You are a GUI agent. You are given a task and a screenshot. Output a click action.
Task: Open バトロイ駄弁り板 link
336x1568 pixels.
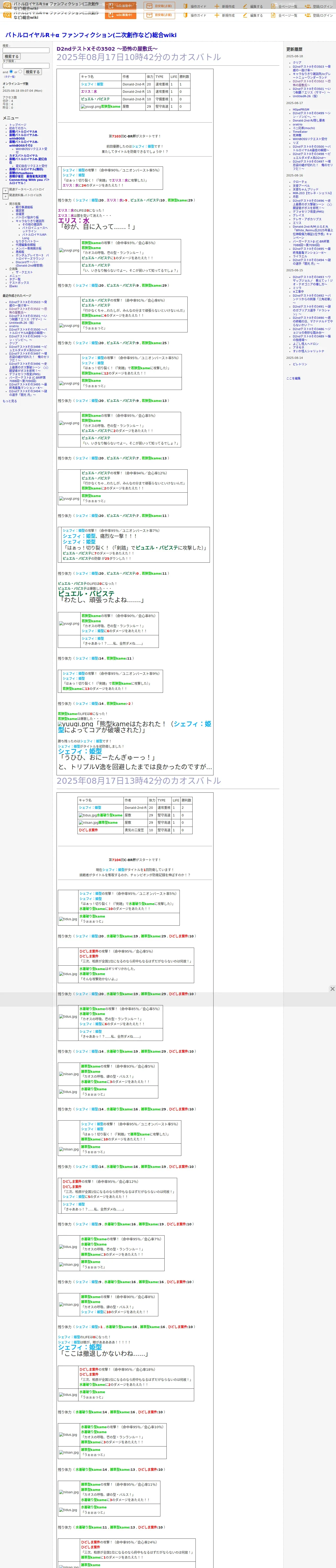coord(27,217)
